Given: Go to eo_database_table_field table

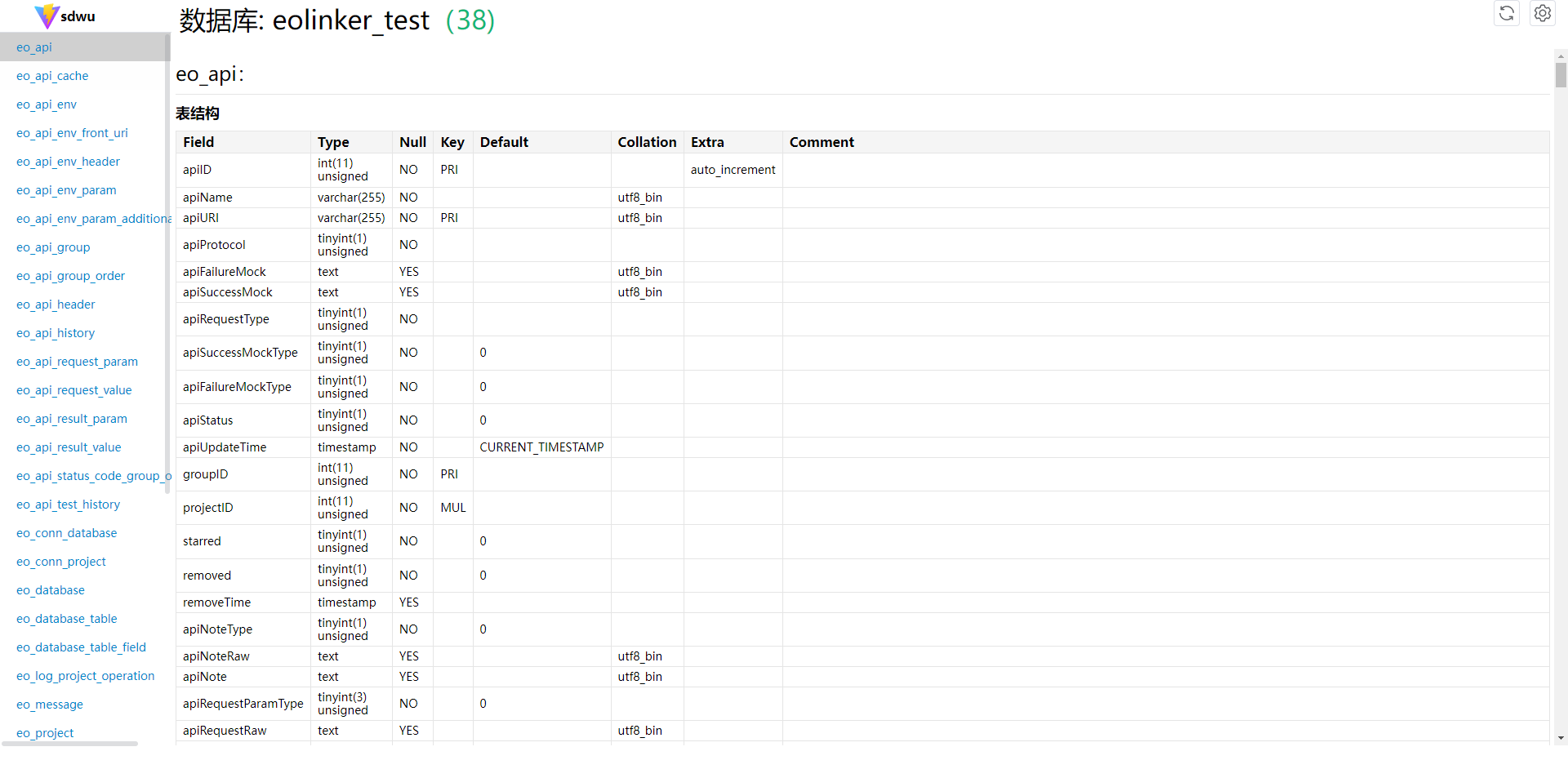Looking at the screenshot, I should [x=81, y=647].
